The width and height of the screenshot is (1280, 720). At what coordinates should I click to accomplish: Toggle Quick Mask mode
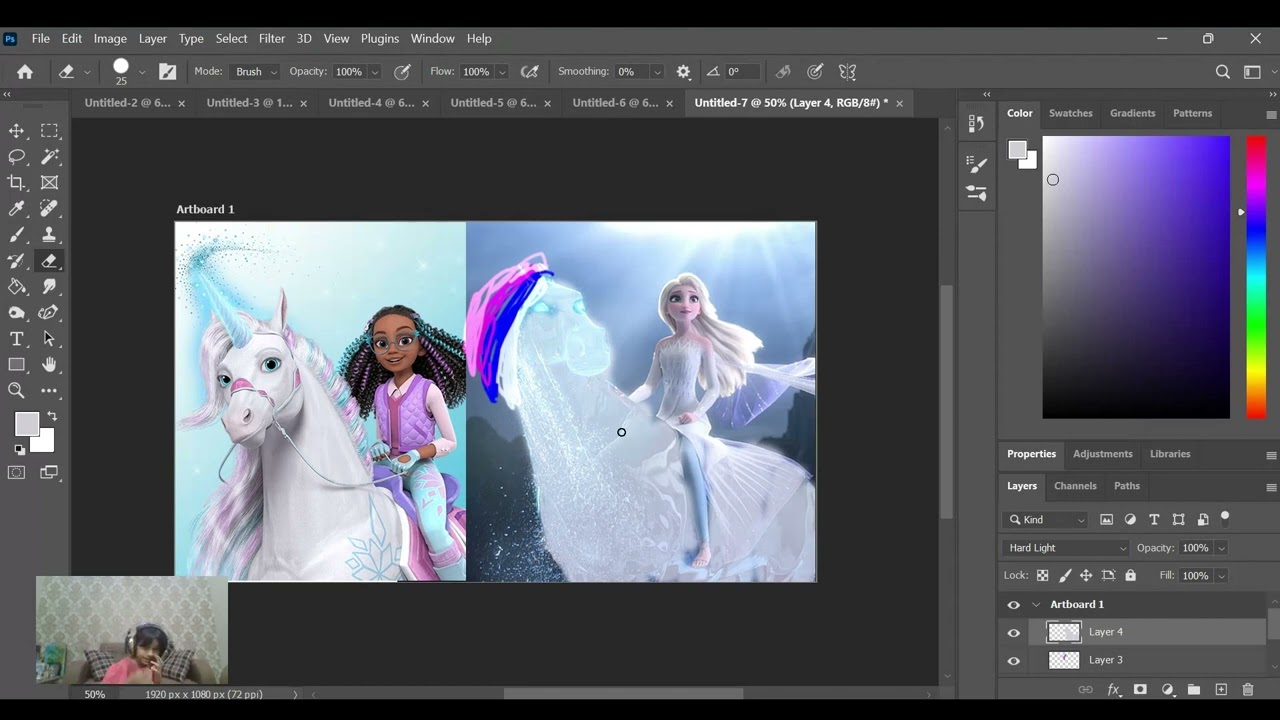(x=17, y=472)
